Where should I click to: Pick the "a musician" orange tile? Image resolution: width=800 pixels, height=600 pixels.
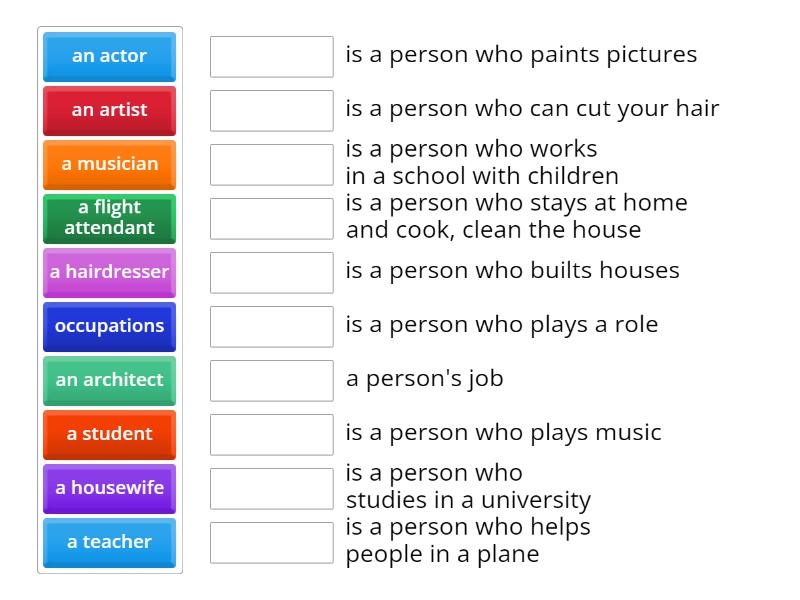(x=109, y=165)
